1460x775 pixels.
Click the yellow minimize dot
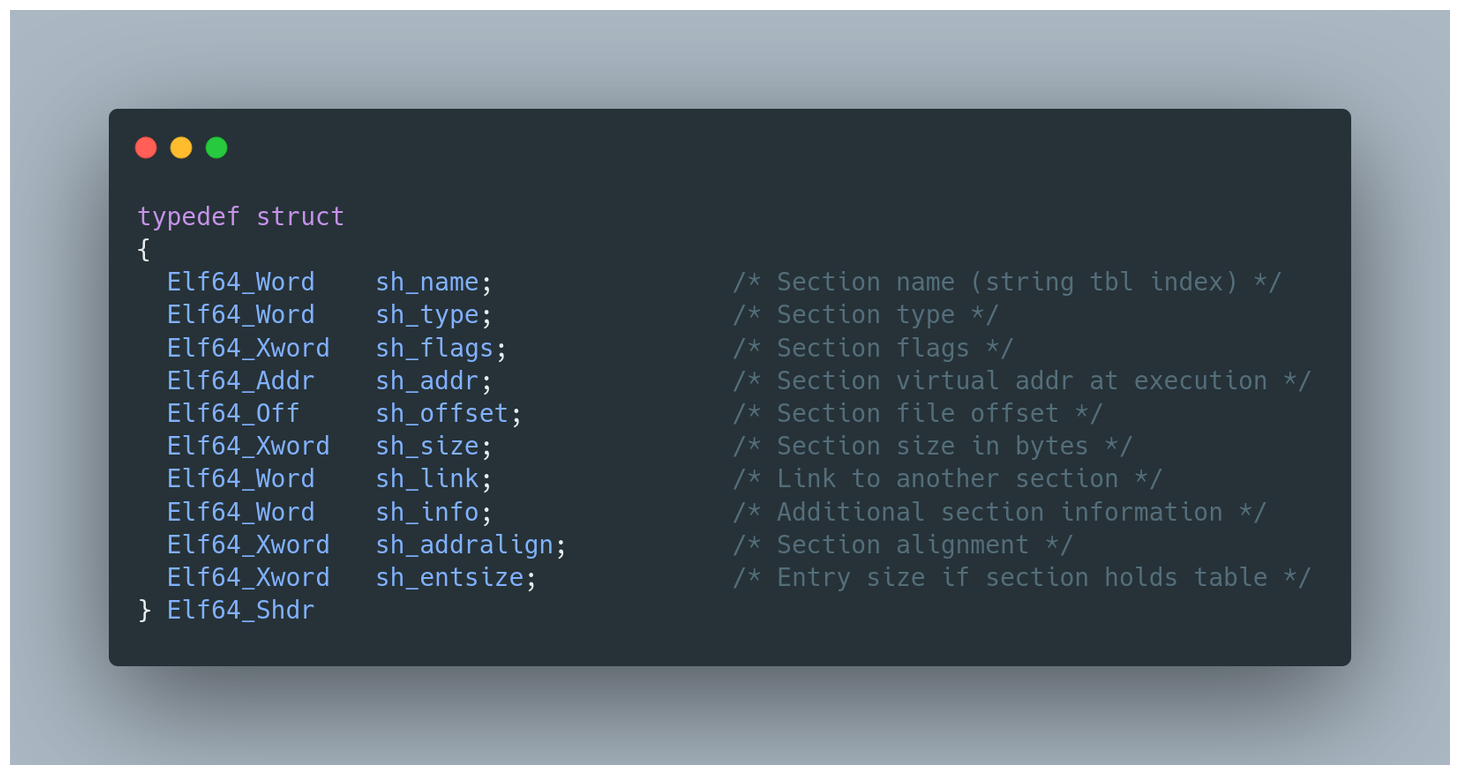(x=181, y=148)
